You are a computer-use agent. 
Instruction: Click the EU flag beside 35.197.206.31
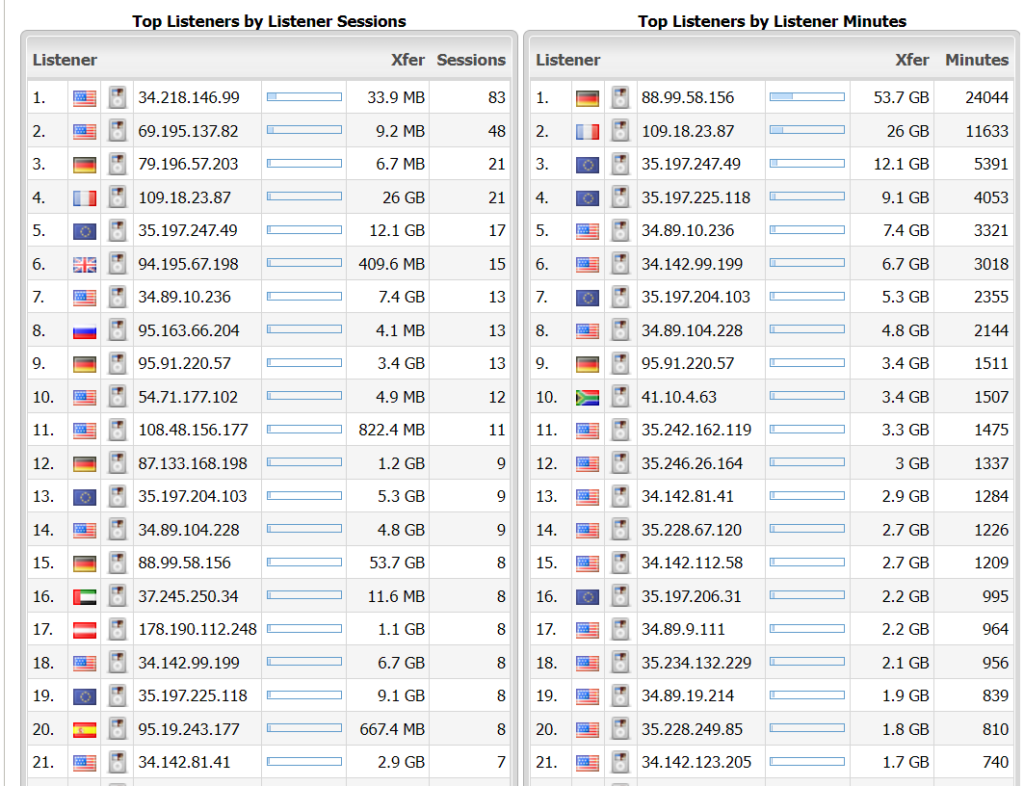588,597
